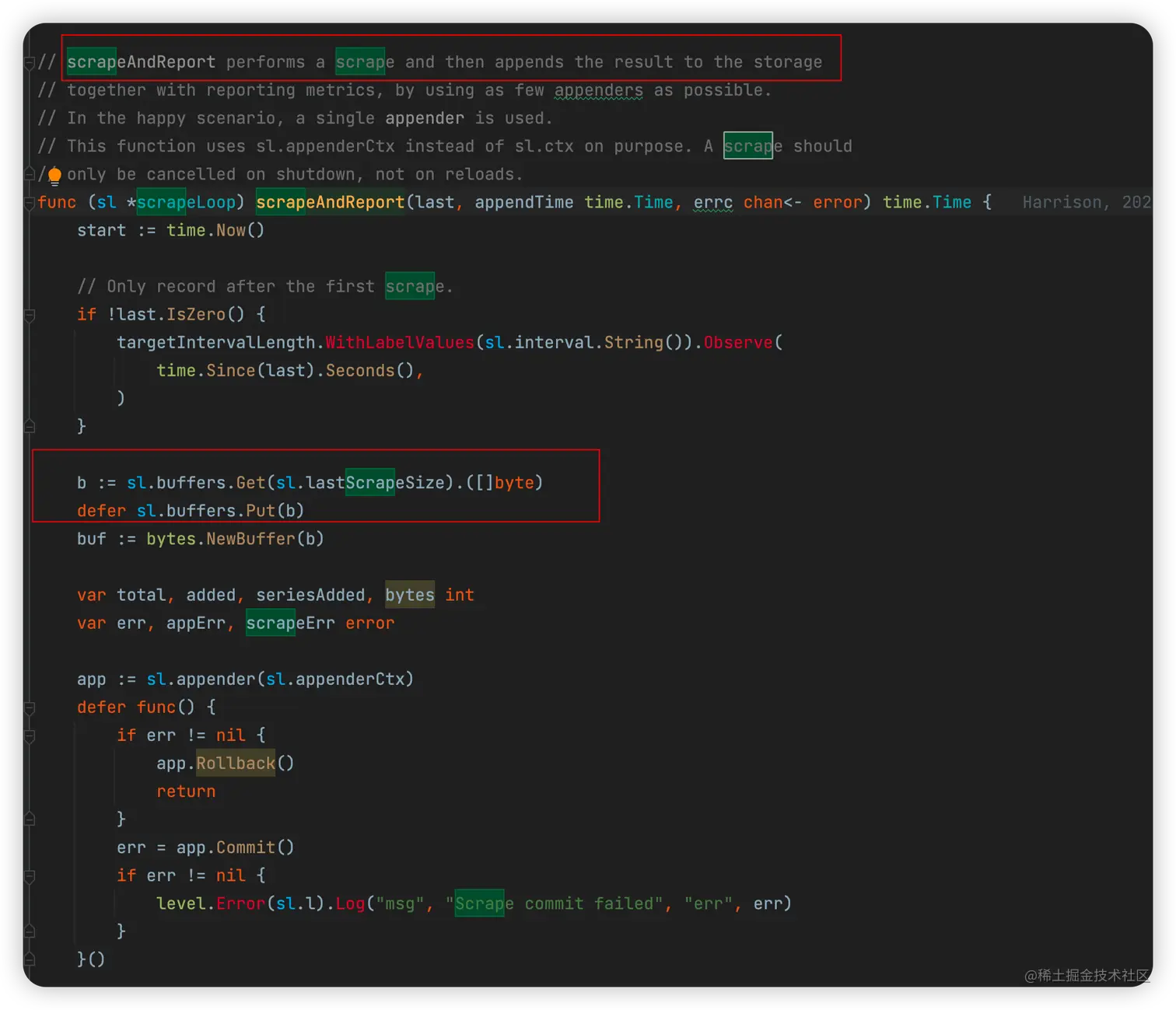1176x1010 pixels.
Task: Fold the 'defer func() {' block
Action: pyautogui.click(x=30, y=708)
